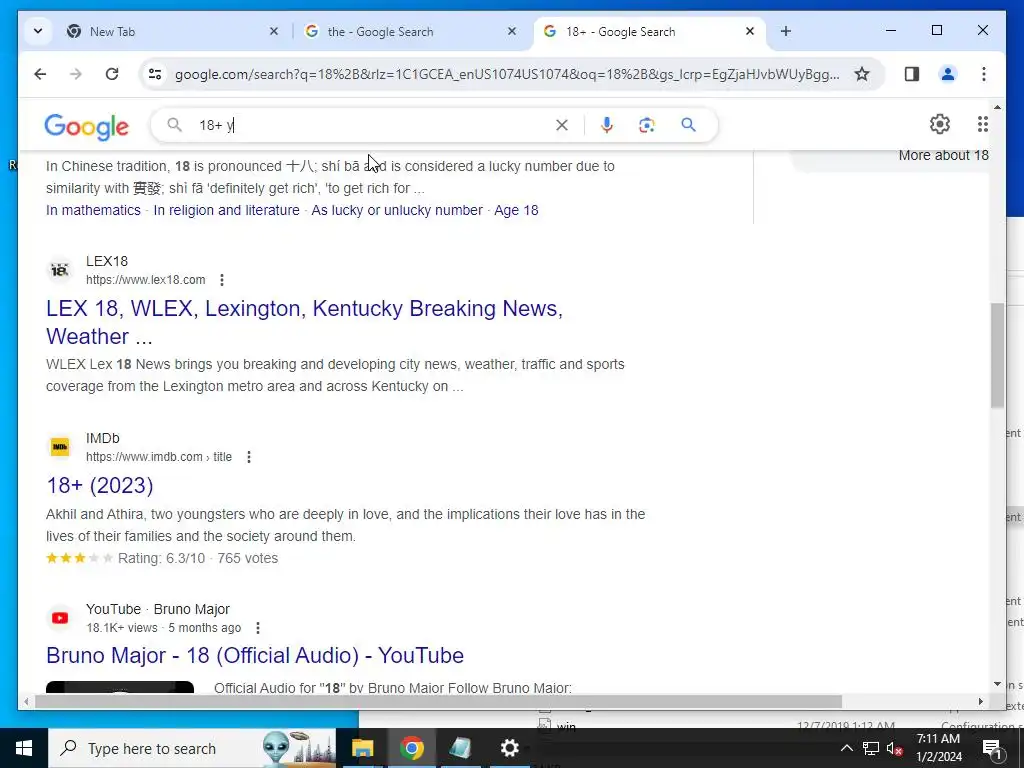Bookmark this page with the star
This screenshot has width=1024, height=768.
[862, 74]
